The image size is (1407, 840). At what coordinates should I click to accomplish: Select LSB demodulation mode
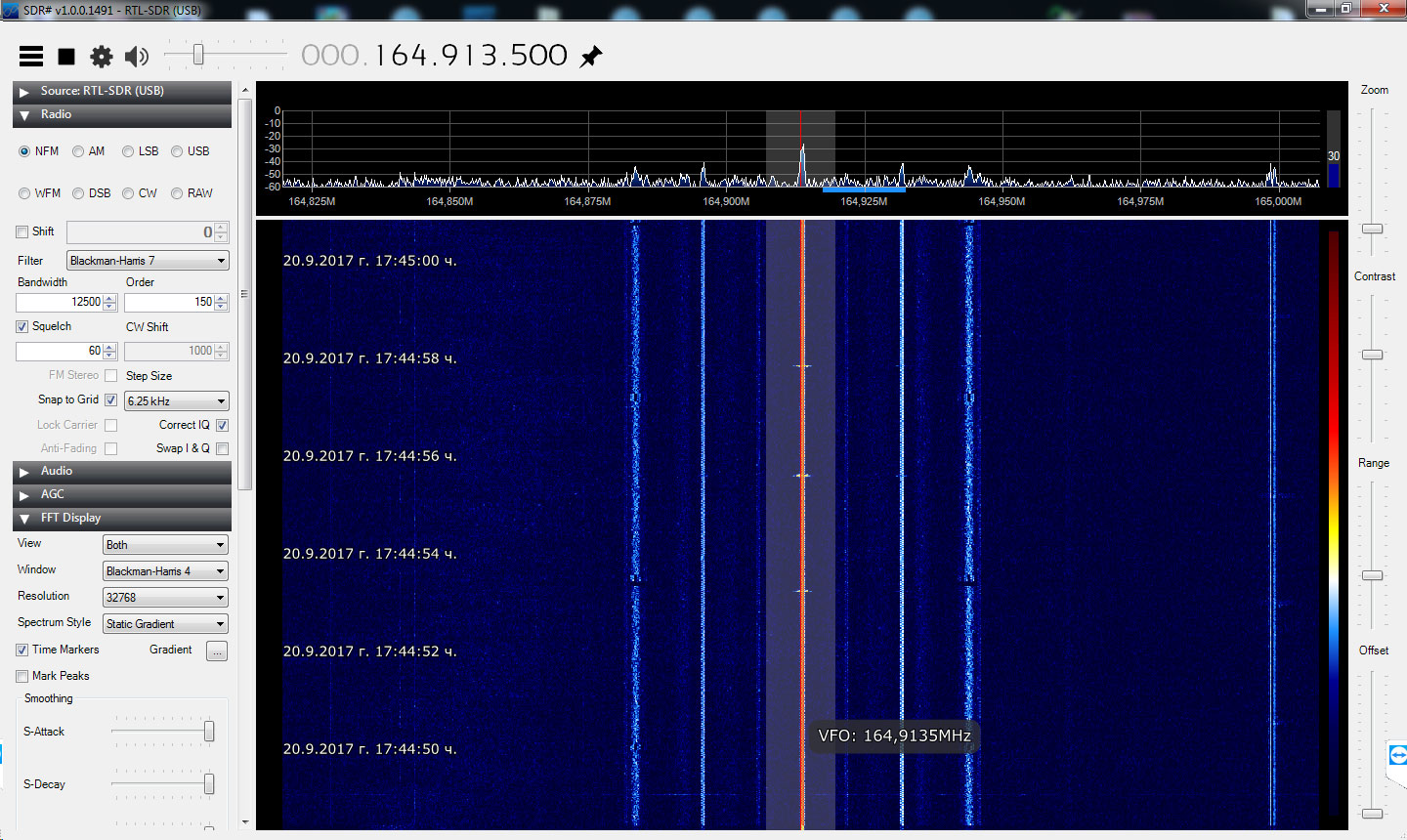141,151
